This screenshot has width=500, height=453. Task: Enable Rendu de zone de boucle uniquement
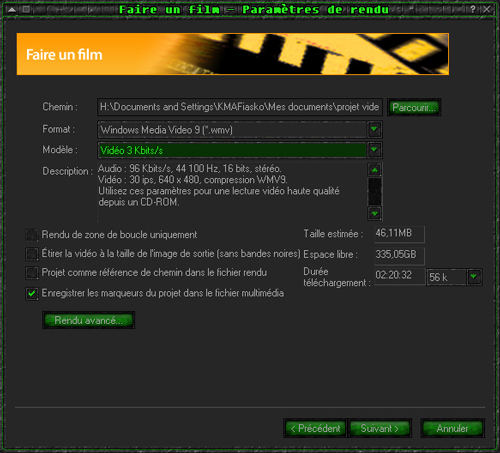[x=32, y=235]
